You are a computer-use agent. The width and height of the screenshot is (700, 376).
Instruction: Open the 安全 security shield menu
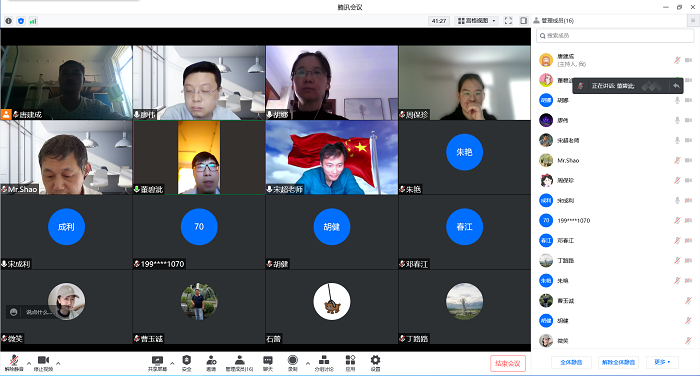click(187, 363)
